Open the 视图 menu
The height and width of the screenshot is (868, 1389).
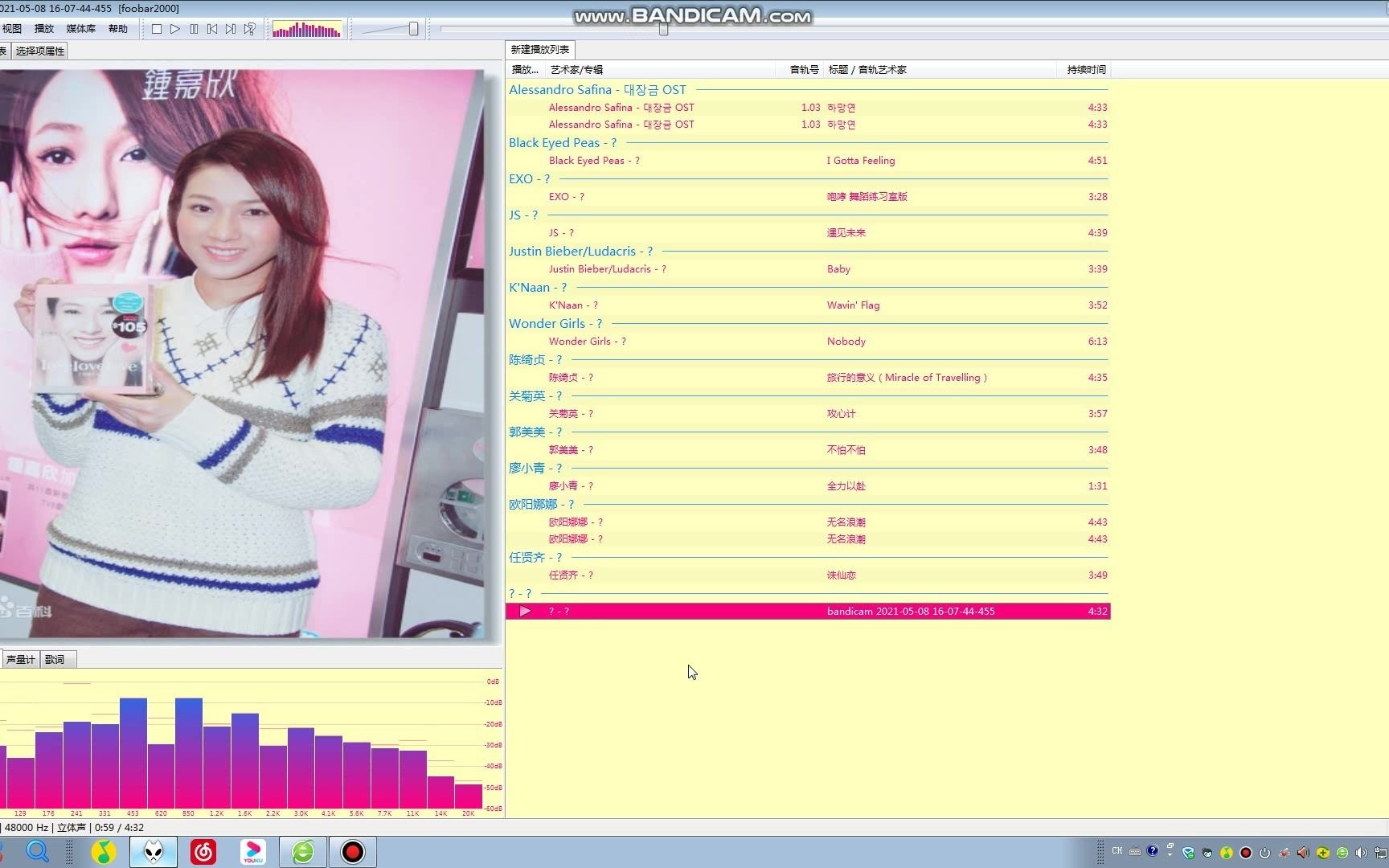click(x=12, y=29)
